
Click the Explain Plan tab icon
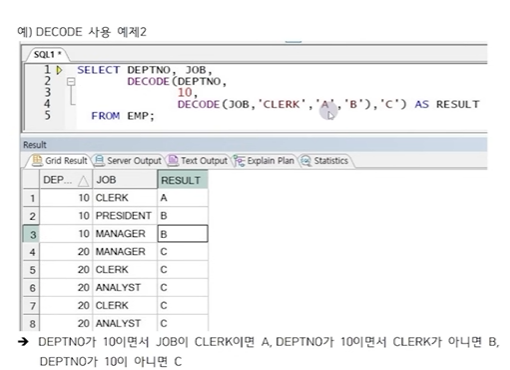239,161
